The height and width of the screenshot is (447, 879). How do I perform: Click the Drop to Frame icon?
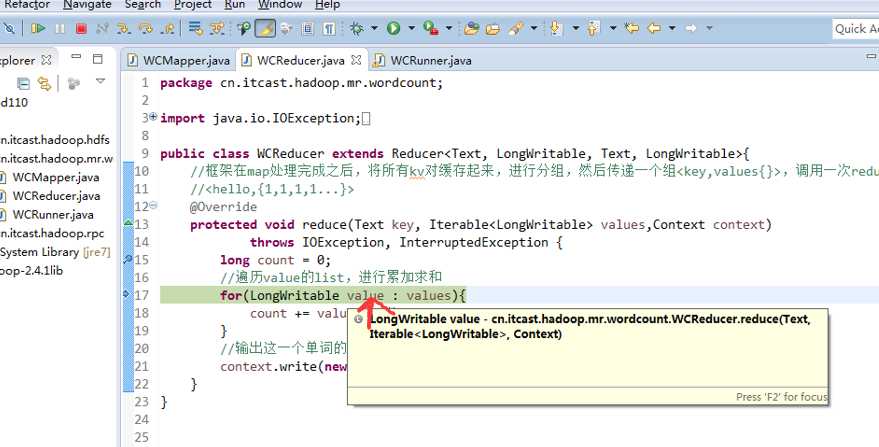tap(195, 28)
